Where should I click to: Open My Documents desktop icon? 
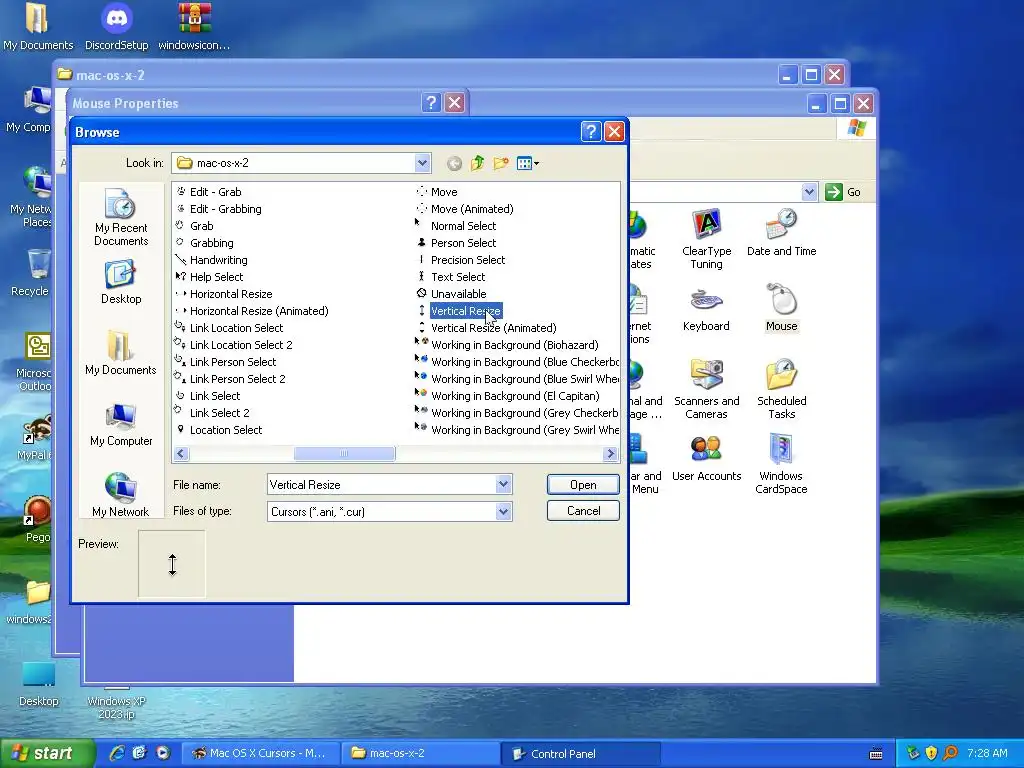coord(38,27)
